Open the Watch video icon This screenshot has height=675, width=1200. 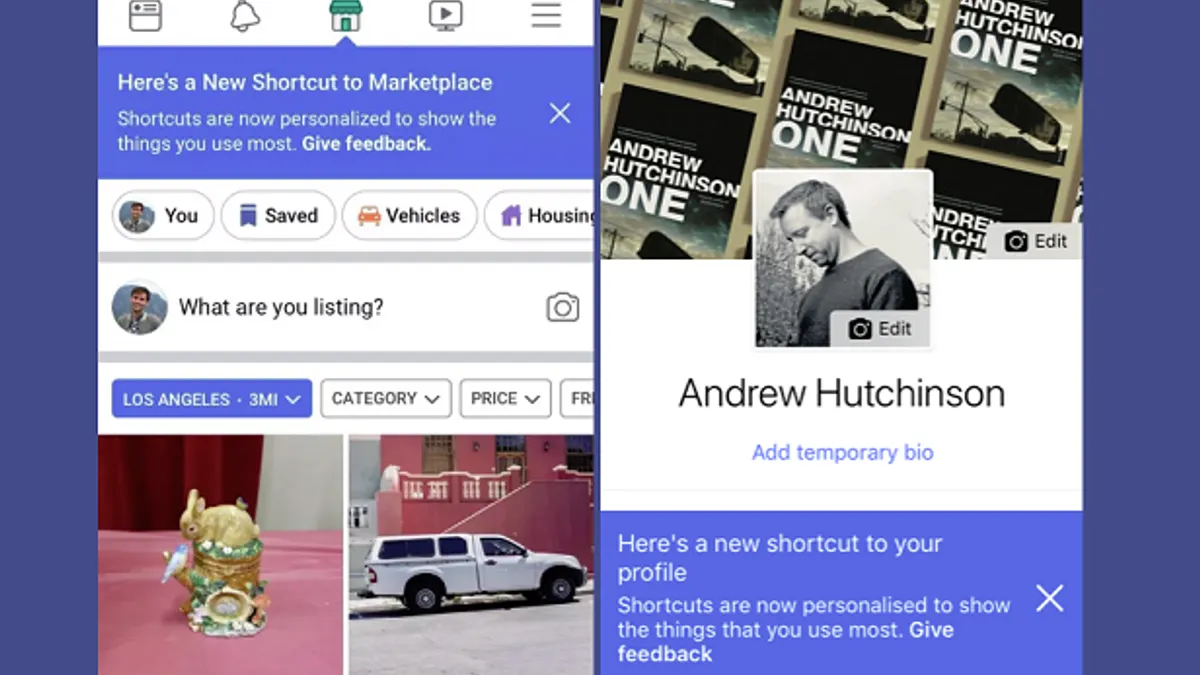click(x=446, y=16)
